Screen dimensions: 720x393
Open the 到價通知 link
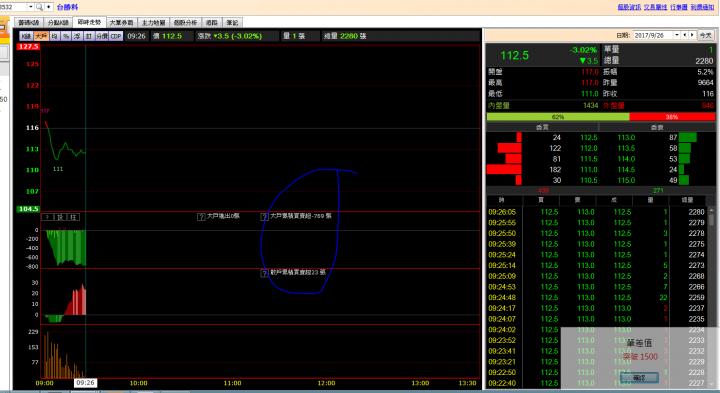[702, 7]
